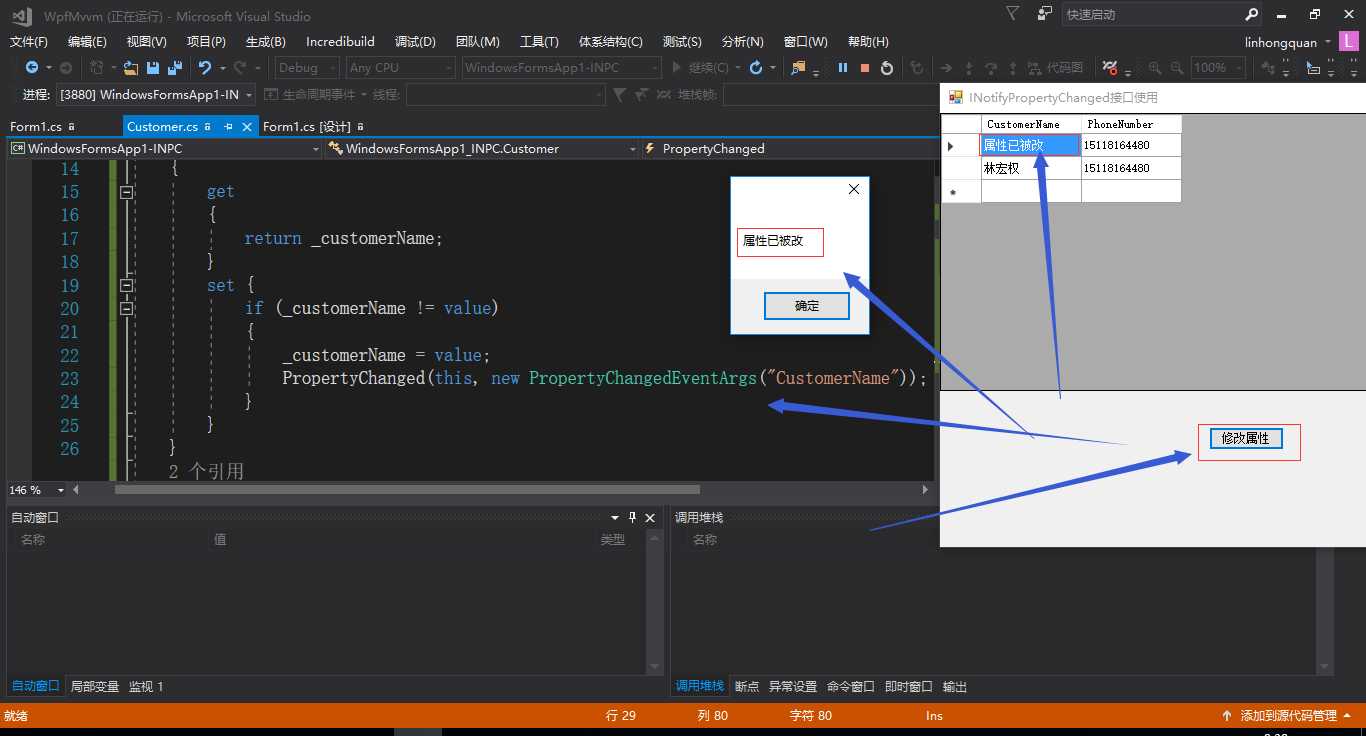Image resolution: width=1366 pixels, height=736 pixels.
Task: Click the notifications filter funnel icon
Action: click(x=1013, y=14)
